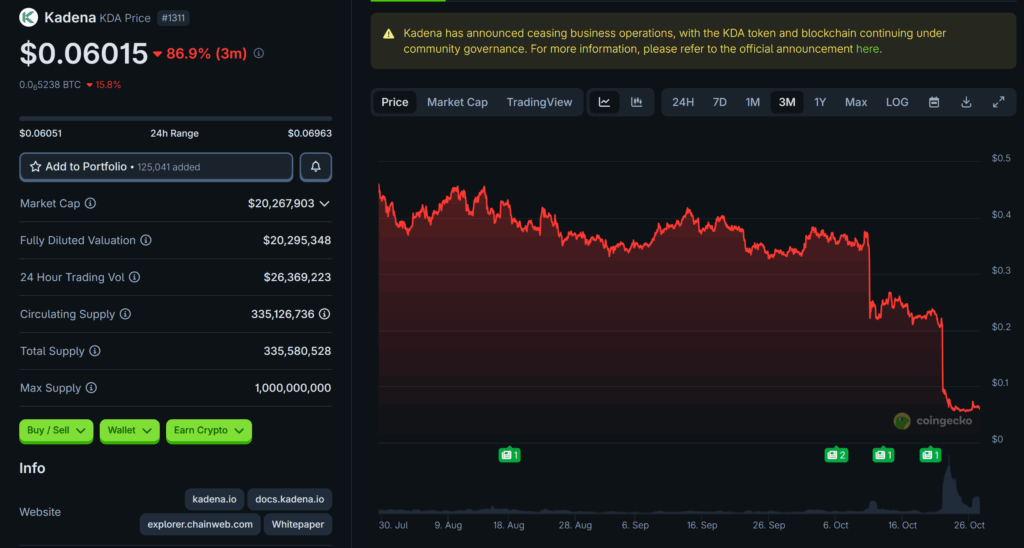
Task: Toggle LOG scale on chart
Action: 897,102
